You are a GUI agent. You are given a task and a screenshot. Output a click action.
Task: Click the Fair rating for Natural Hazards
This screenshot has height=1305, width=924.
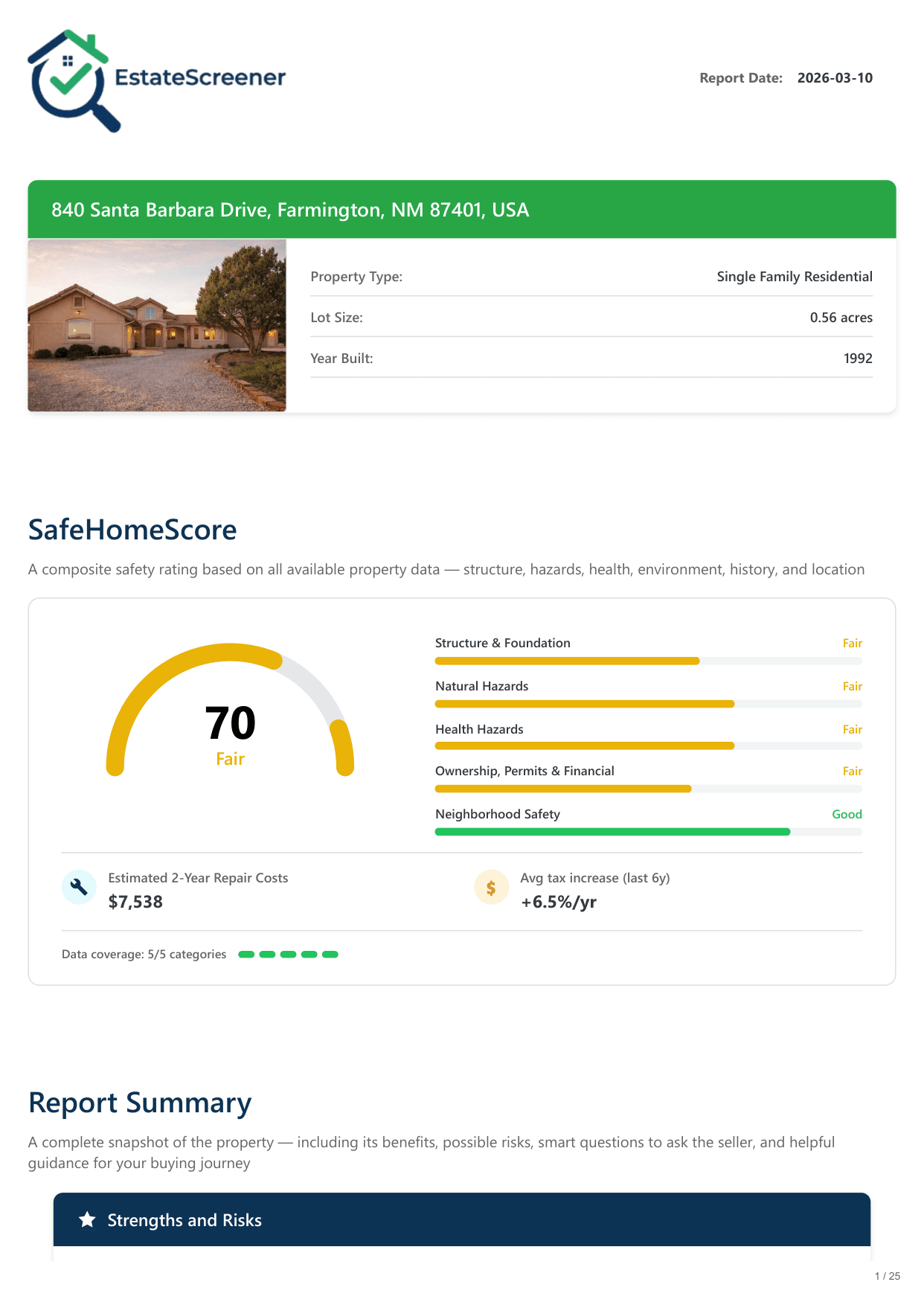pyautogui.click(x=853, y=686)
